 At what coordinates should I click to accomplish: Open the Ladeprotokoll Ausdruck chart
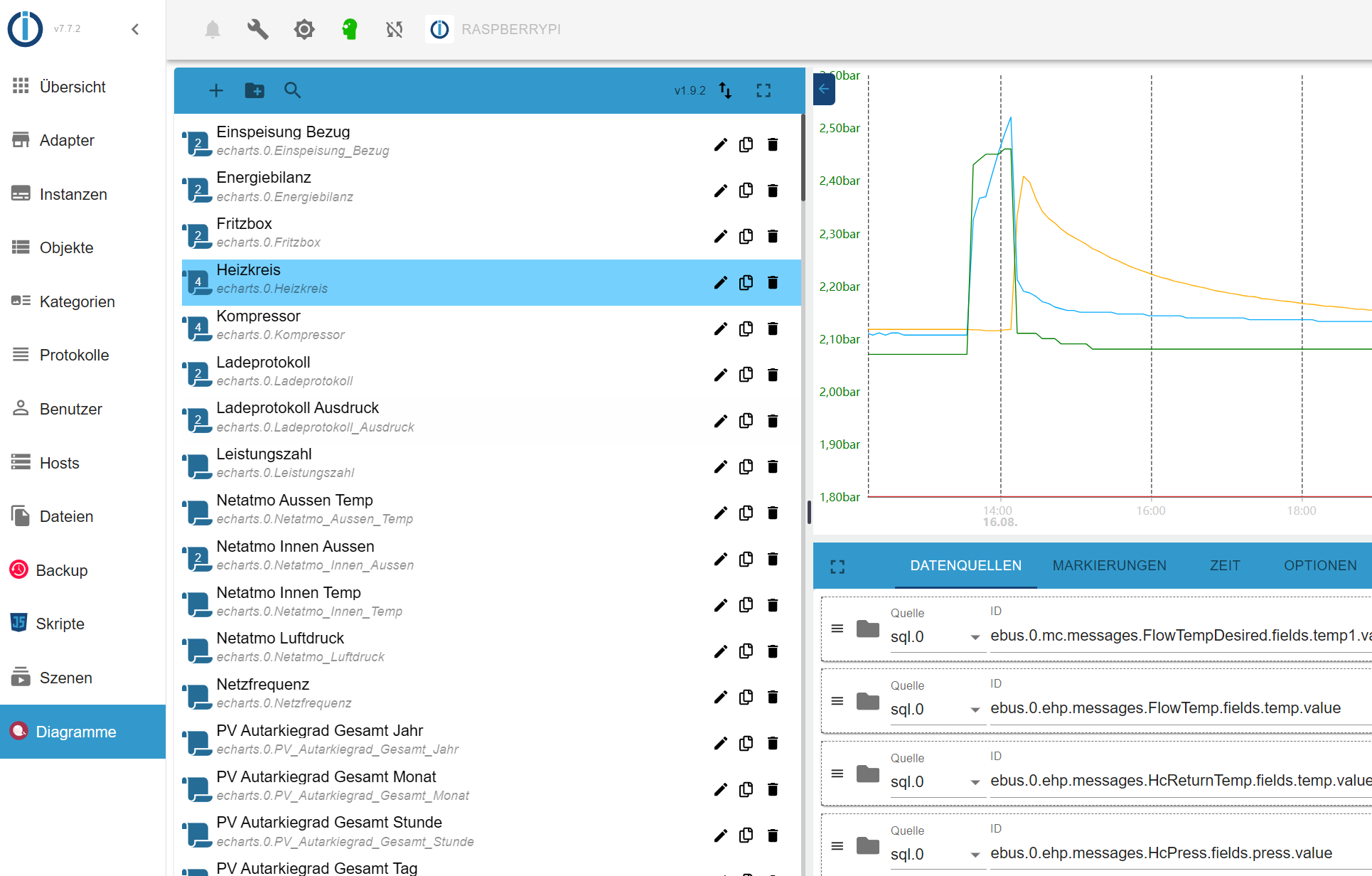click(491, 420)
